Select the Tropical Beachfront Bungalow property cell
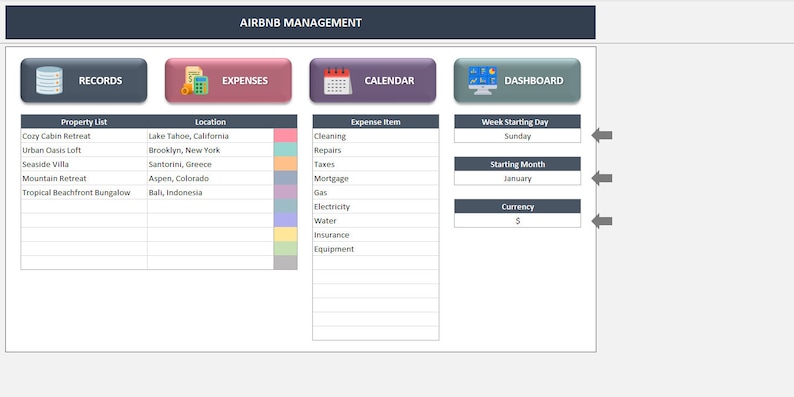 pyautogui.click(x=84, y=192)
